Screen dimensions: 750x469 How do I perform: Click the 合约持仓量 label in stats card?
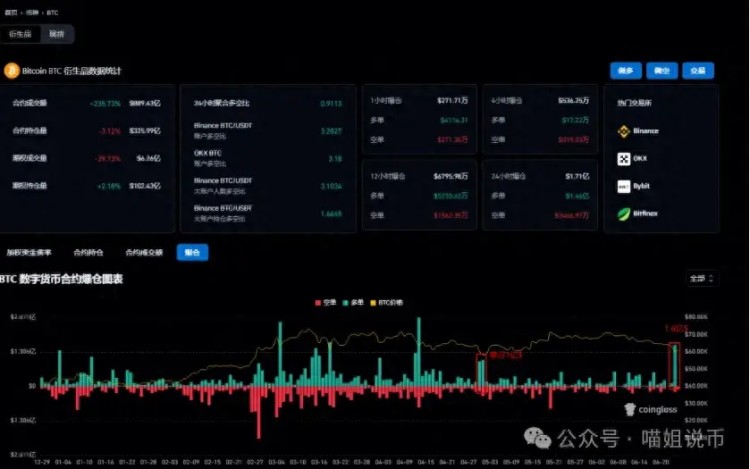[30, 131]
